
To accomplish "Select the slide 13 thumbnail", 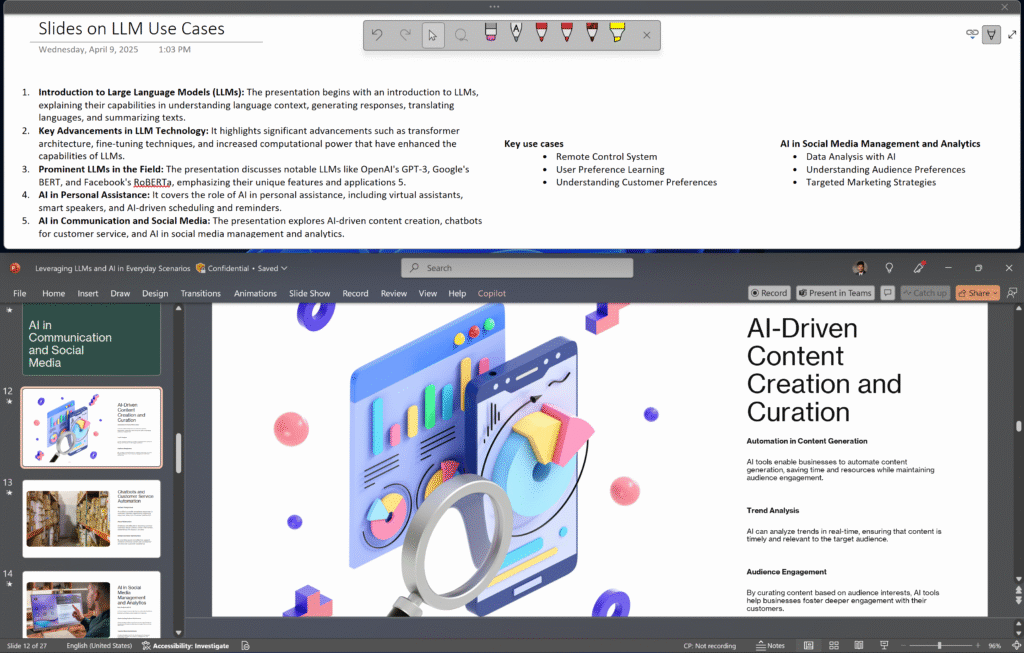I will pos(91,518).
